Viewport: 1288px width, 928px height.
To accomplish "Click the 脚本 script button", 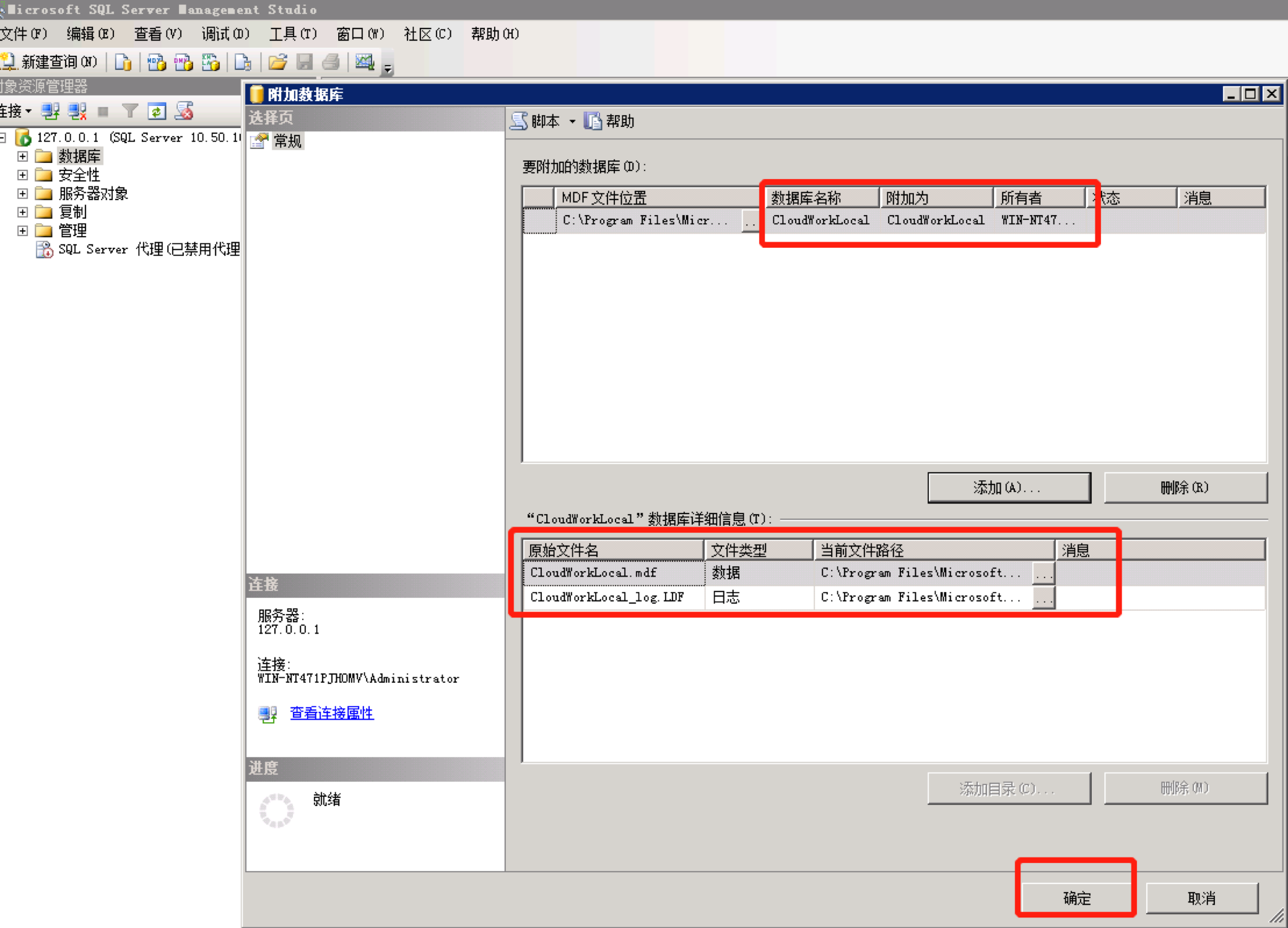I will (x=535, y=121).
